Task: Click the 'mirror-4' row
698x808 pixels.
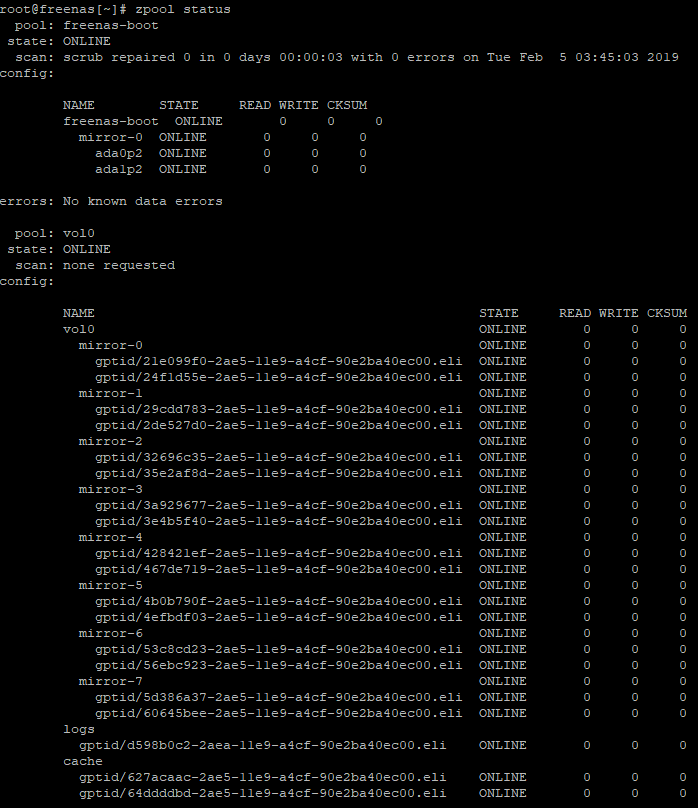Action: [x=382, y=537]
